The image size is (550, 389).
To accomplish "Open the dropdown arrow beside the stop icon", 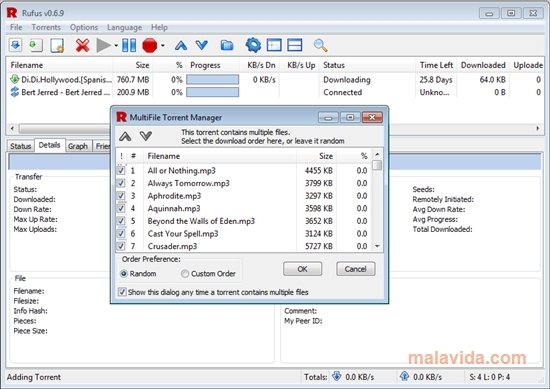I will tap(162, 46).
